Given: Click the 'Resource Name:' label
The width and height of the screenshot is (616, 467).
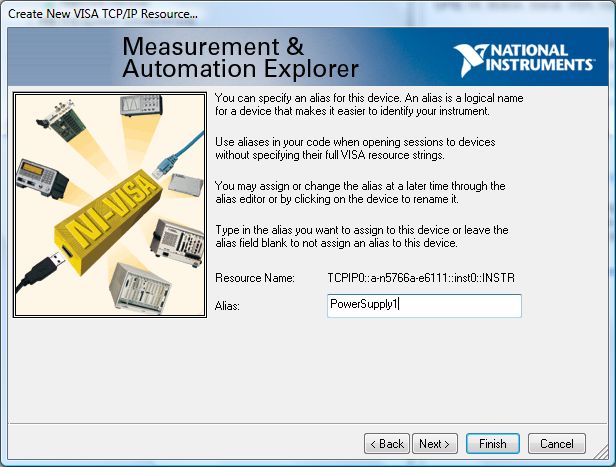Looking at the screenshot, I should coord(255,278).
